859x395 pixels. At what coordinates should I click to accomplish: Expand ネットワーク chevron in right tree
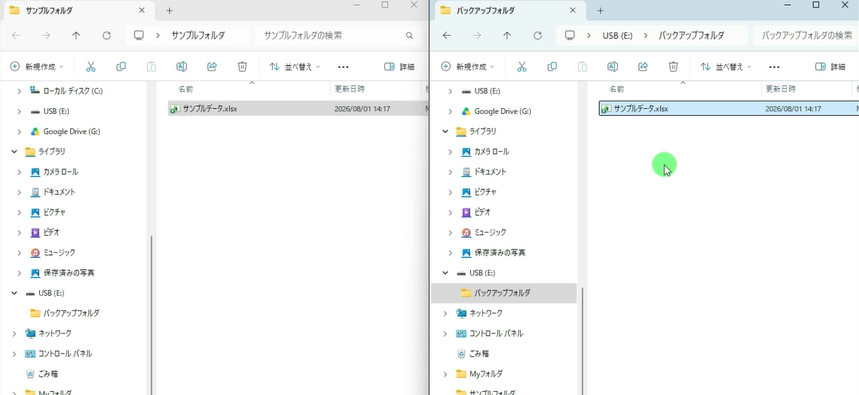[x=445, y=313]
